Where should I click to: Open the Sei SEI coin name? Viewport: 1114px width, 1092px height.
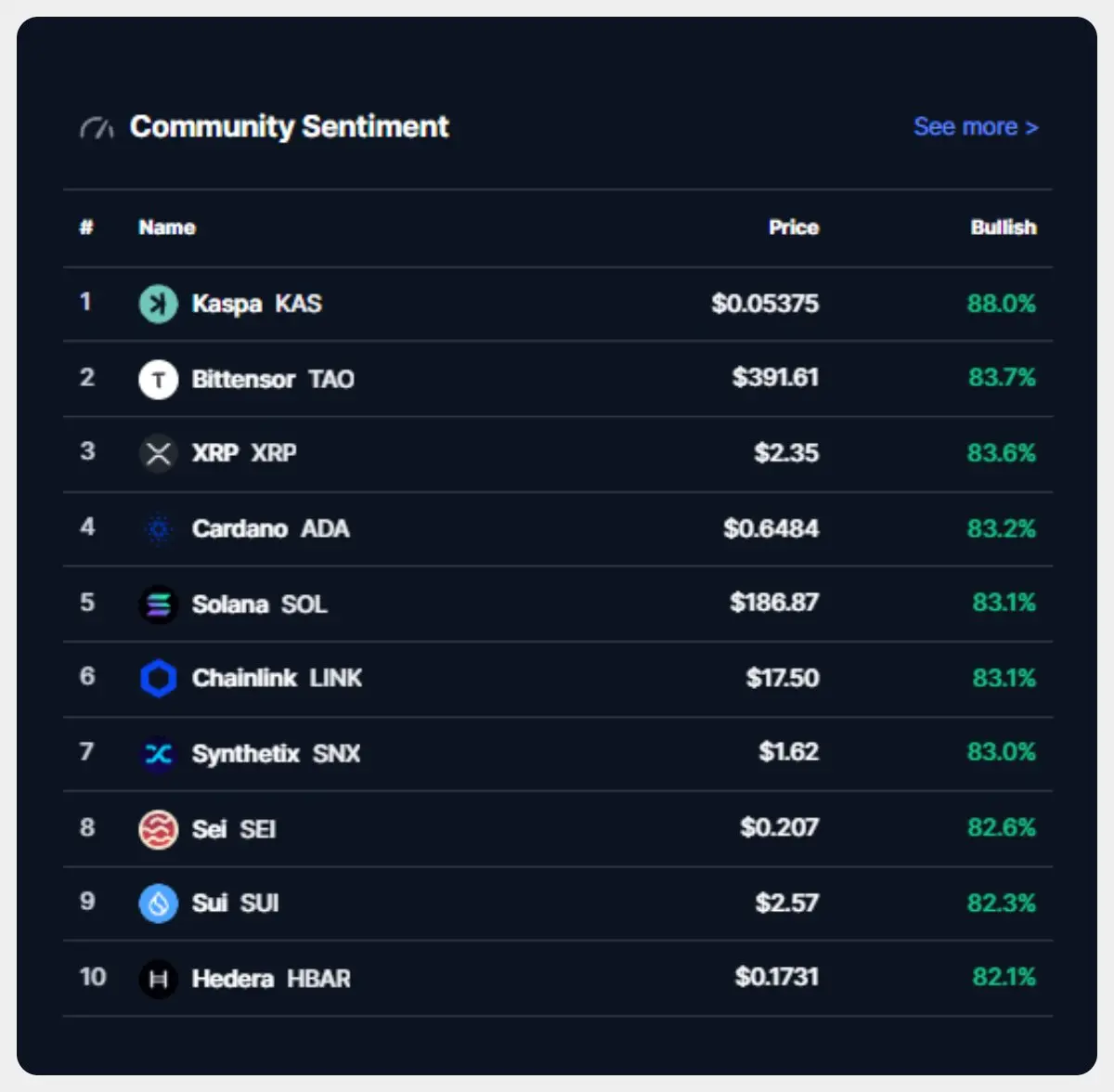pos(234,829)
